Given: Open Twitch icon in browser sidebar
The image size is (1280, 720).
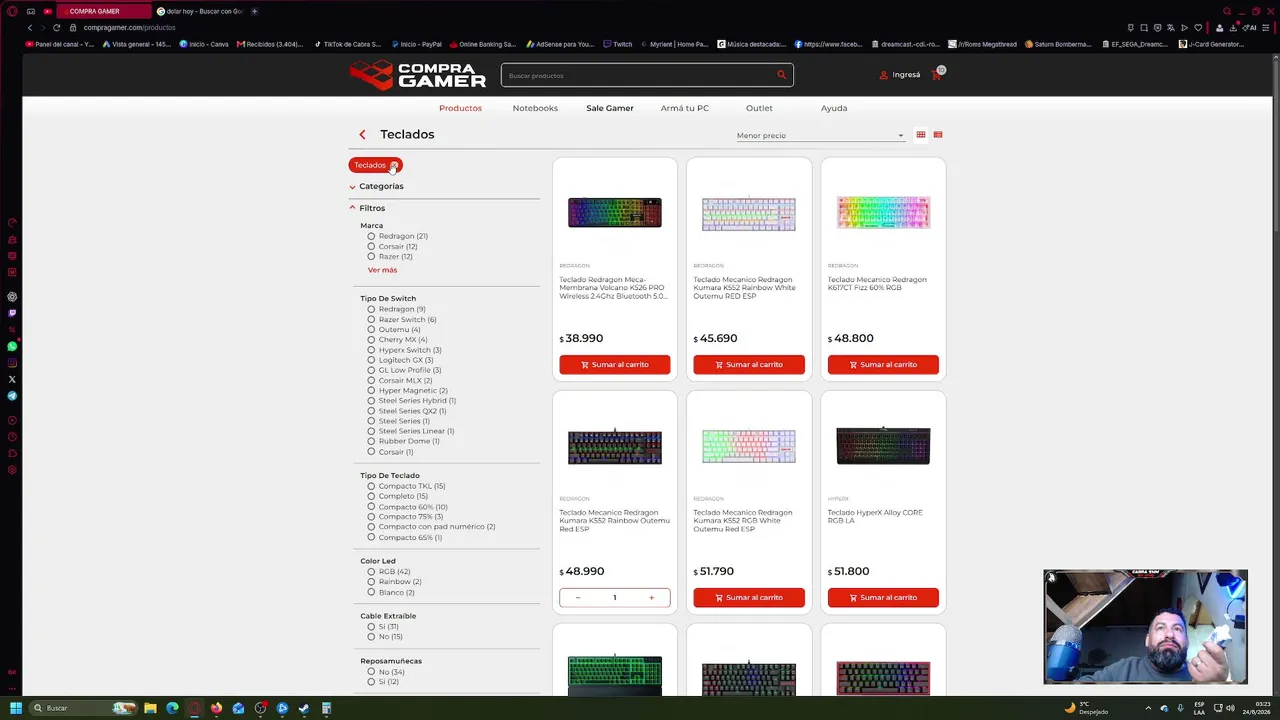Looking at the screenshot, I should point(12,313).
